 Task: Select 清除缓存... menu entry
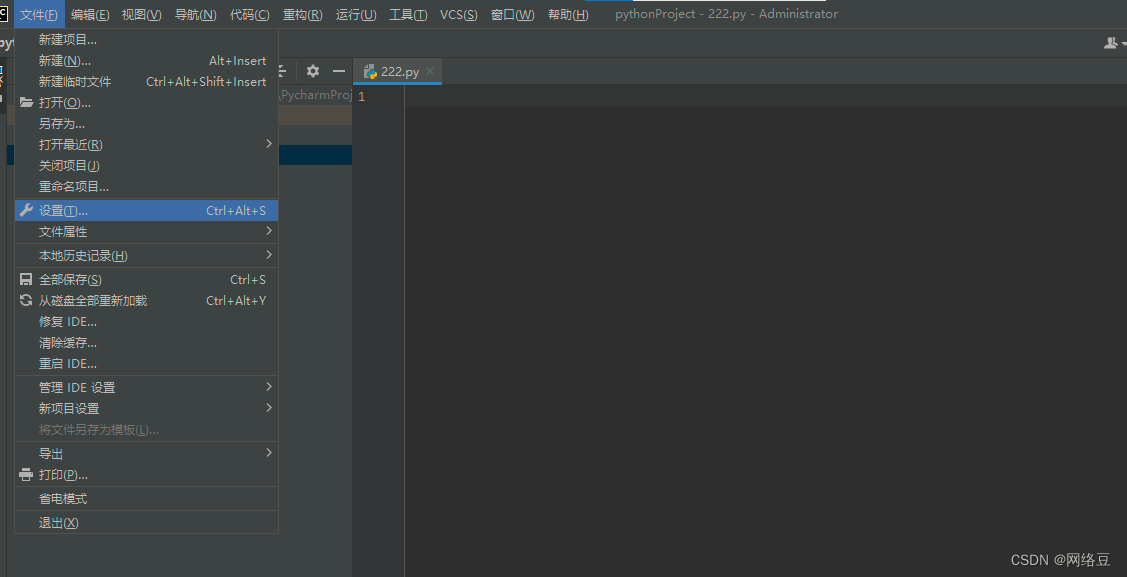point(147,342)
